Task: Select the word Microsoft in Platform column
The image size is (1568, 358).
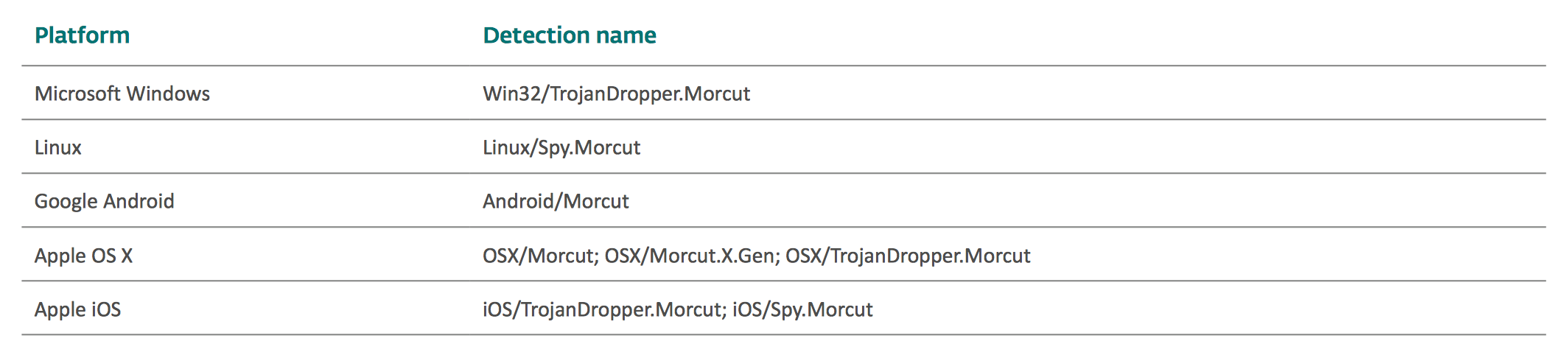Action: (77, 94)
